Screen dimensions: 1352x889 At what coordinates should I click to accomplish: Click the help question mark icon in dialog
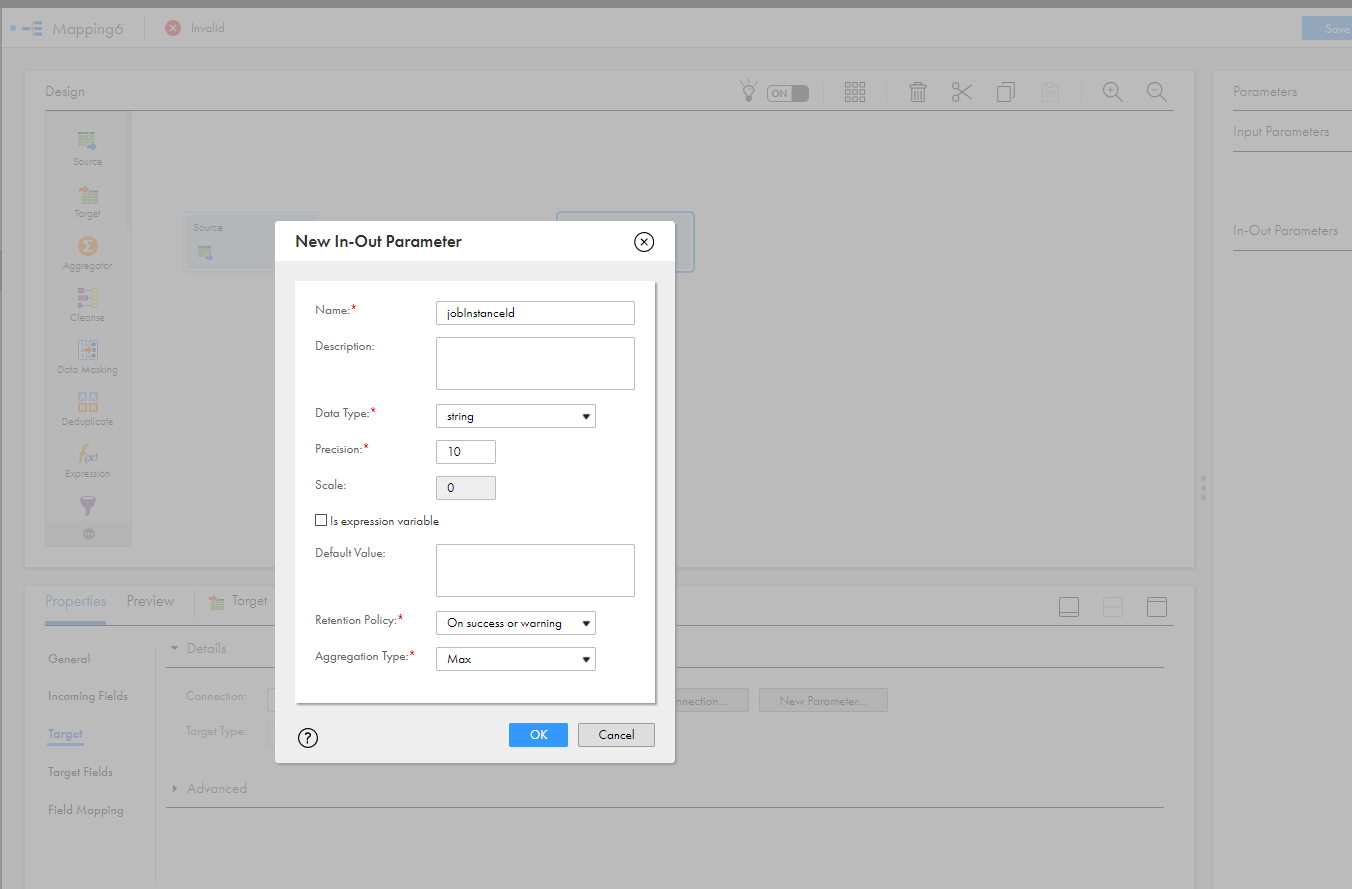pos(308,738)
